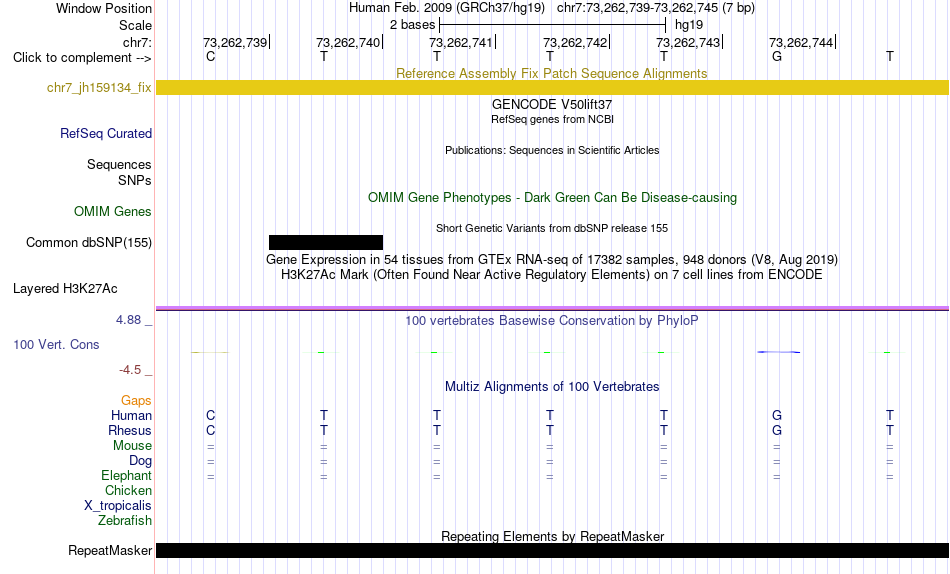Click the 2 bases scale bar
The height and width of the screenshot is (574, 950).
pos(553,25)
